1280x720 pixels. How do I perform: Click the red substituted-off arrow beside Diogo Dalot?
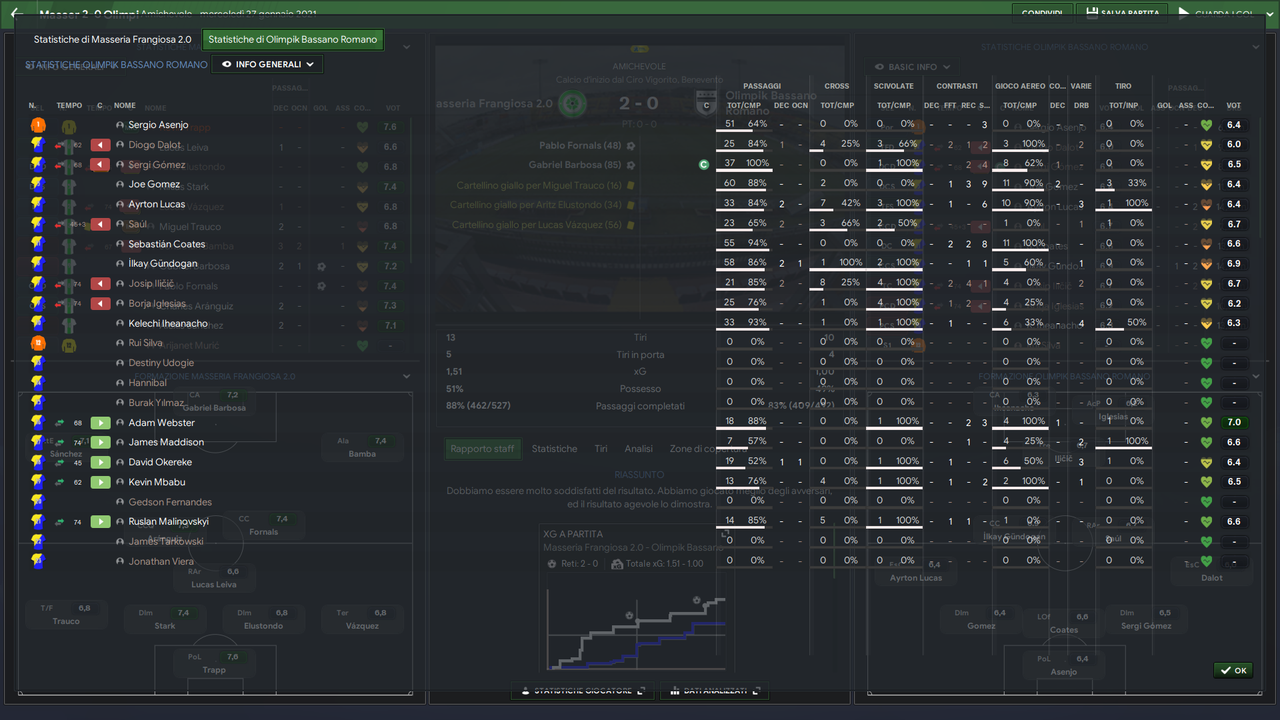(x=100, y=145)
